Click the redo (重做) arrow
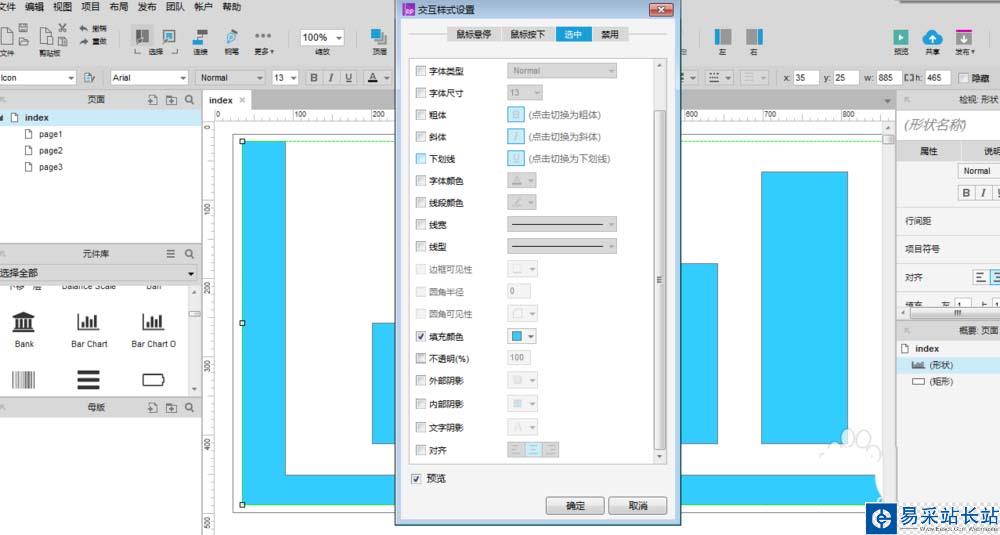The height and width of the screenshot is (535, 1000). [84, 41]
